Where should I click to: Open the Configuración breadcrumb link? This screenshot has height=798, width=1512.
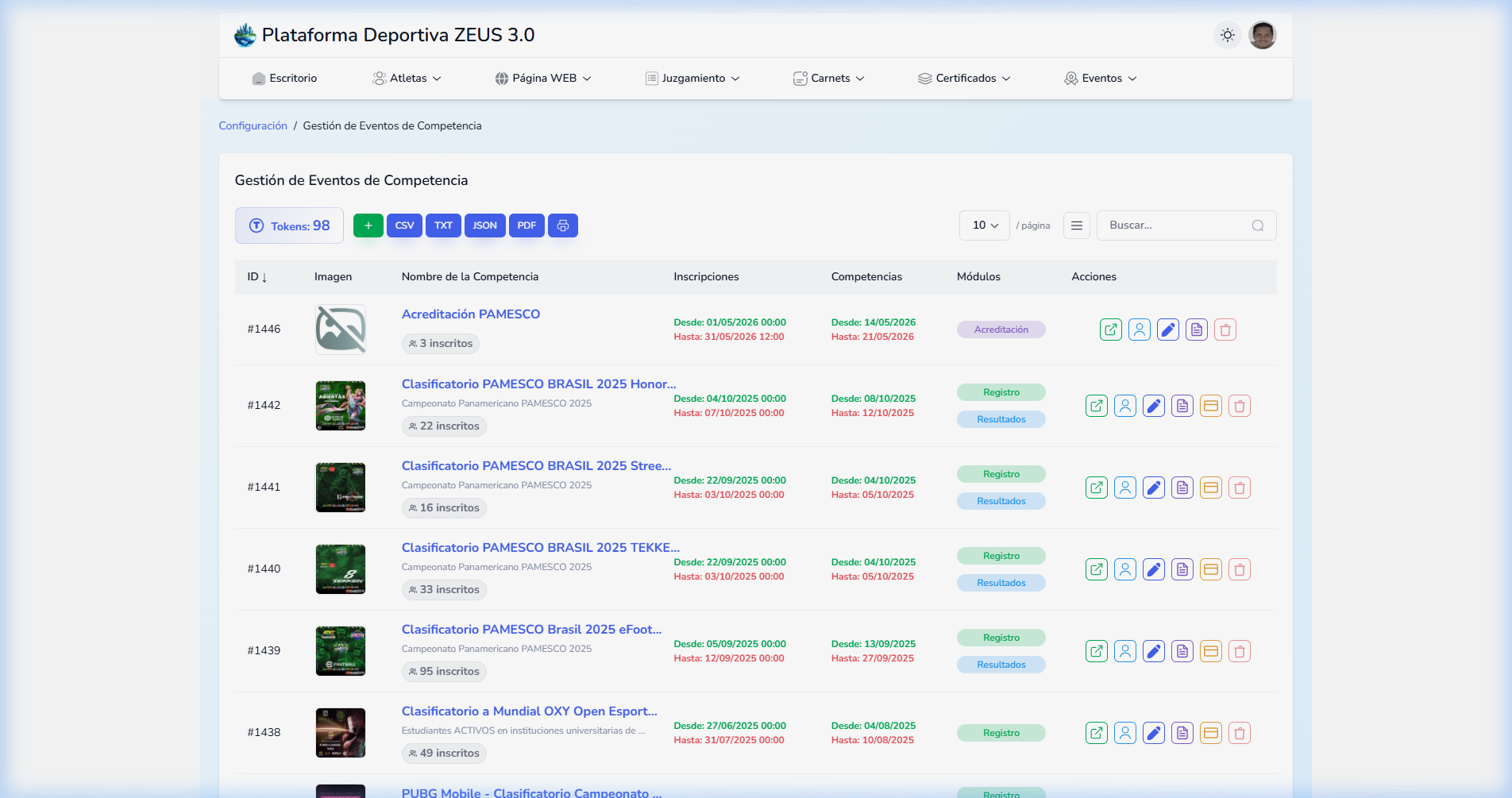(x=253, y=125)
